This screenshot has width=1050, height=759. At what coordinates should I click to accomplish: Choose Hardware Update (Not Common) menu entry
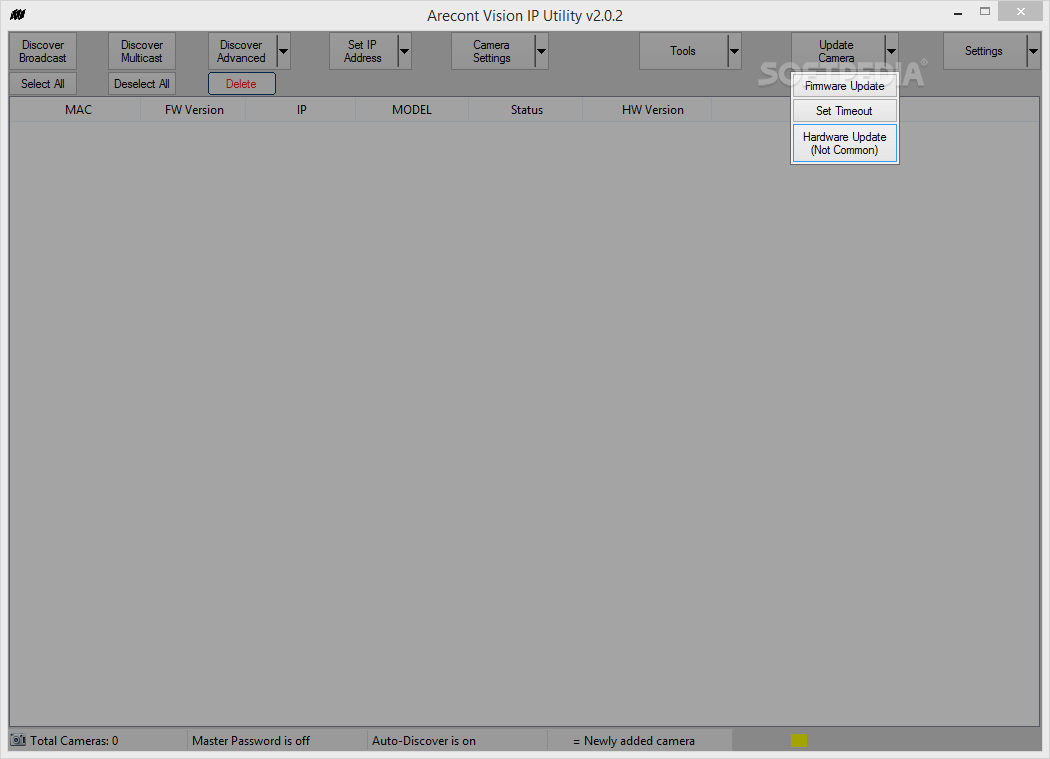tap(844, 143)
